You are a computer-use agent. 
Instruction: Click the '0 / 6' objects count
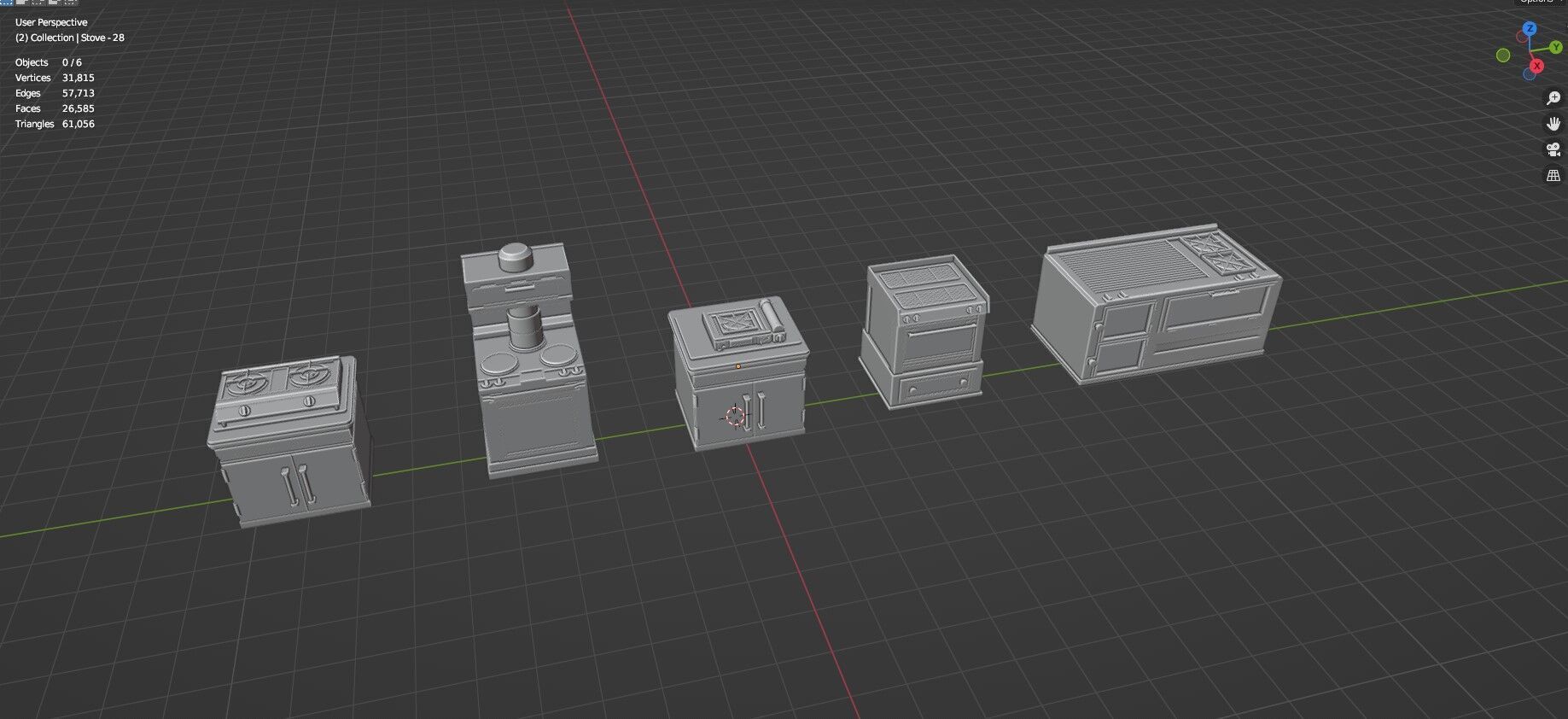(72, 62)
